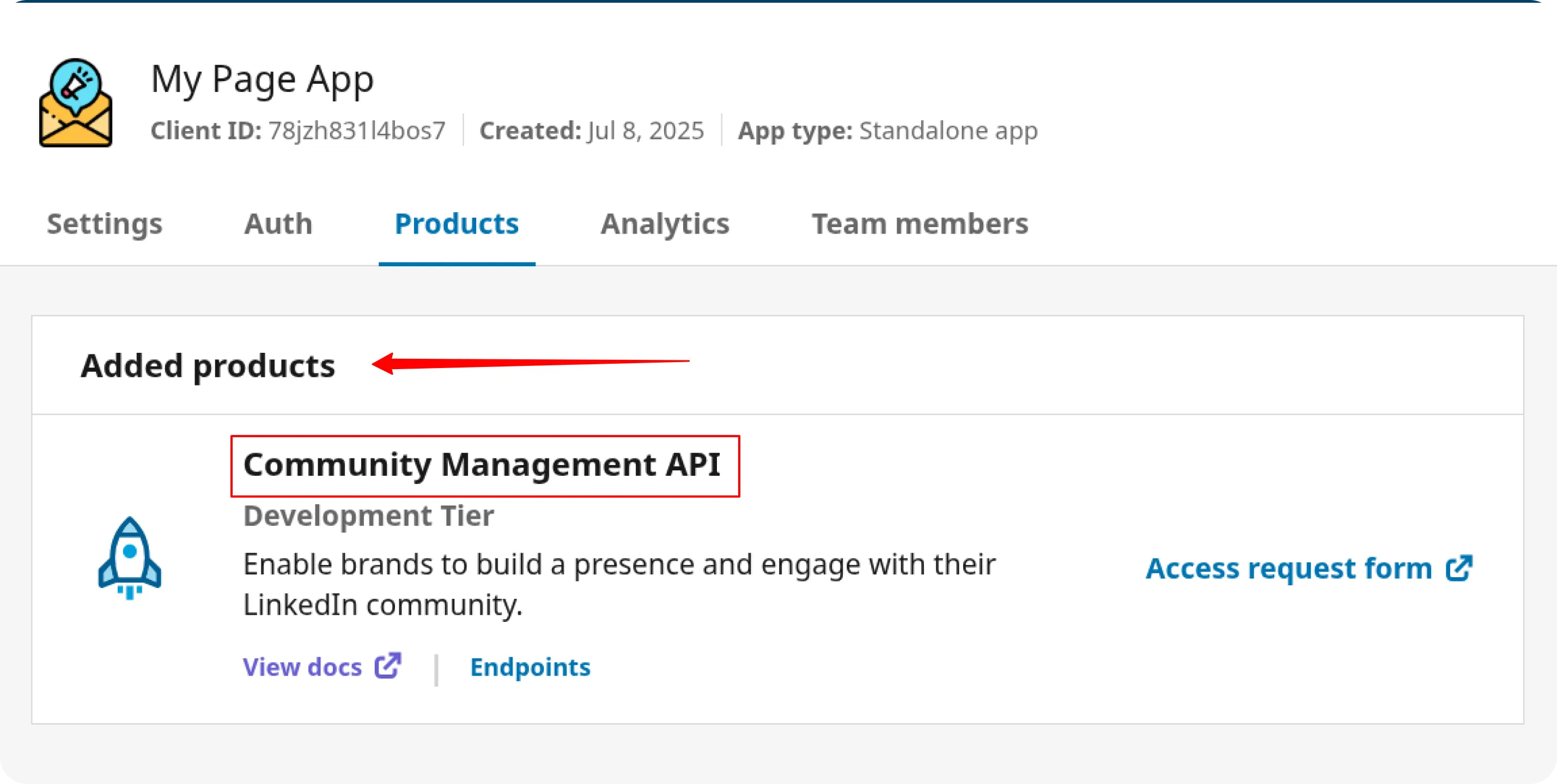Screen dimensions: 1557x784
Task: Click the My Page App megaphone logo icon
Action: [x=75, y=103]
